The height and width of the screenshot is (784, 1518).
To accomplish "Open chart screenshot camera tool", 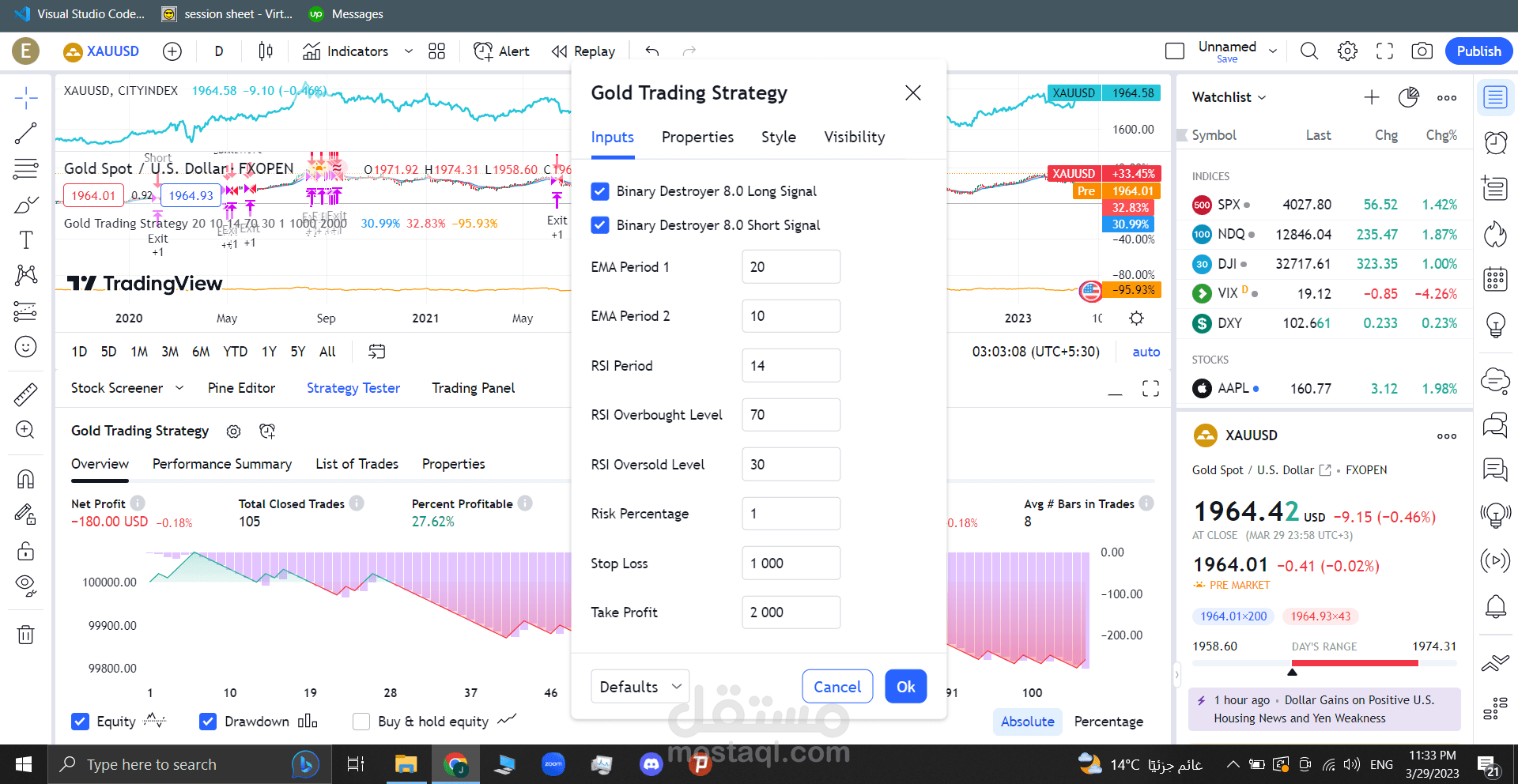I will pos(1422,51).
